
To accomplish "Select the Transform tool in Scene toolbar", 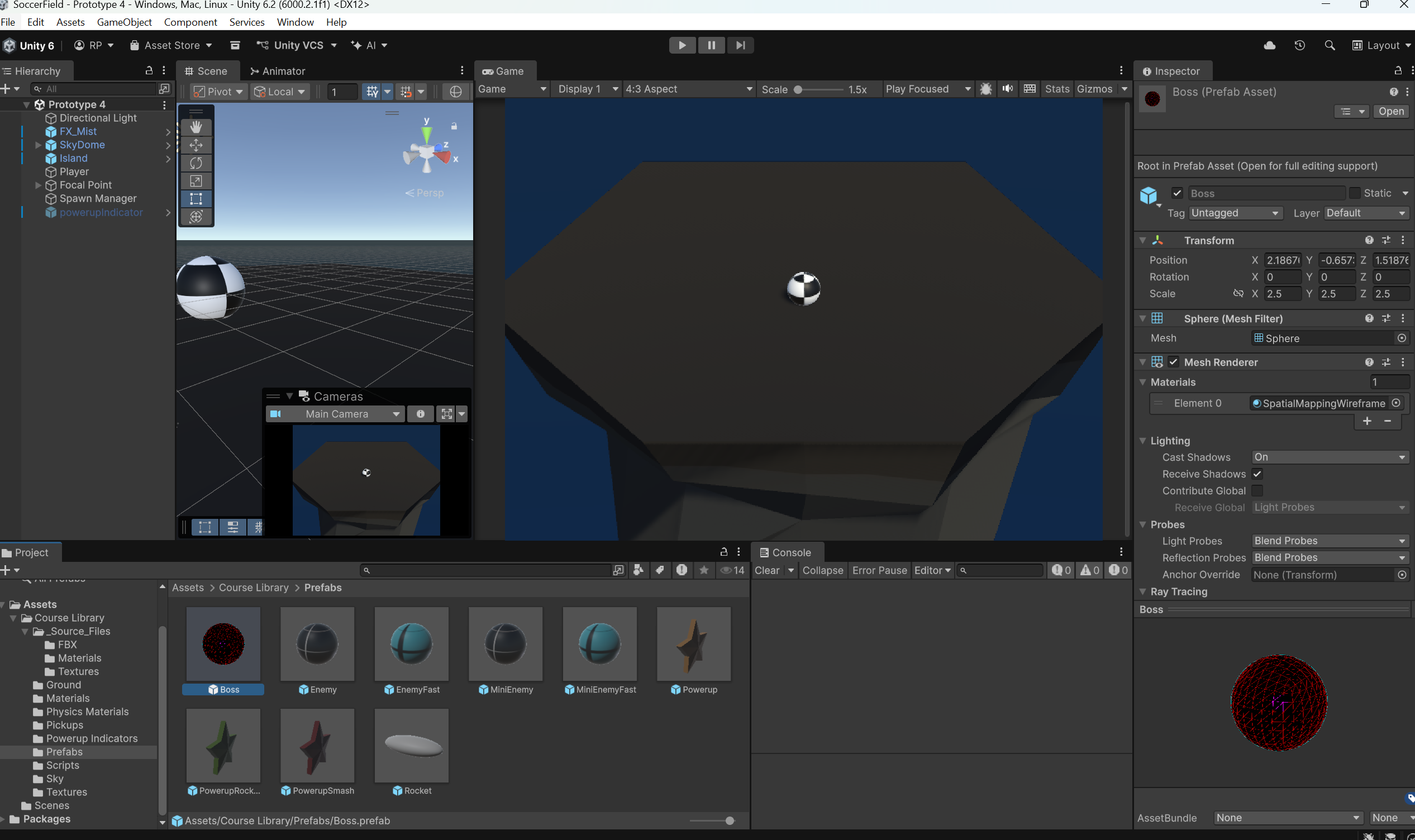I will pyautogui.click(x=196, y=217).
